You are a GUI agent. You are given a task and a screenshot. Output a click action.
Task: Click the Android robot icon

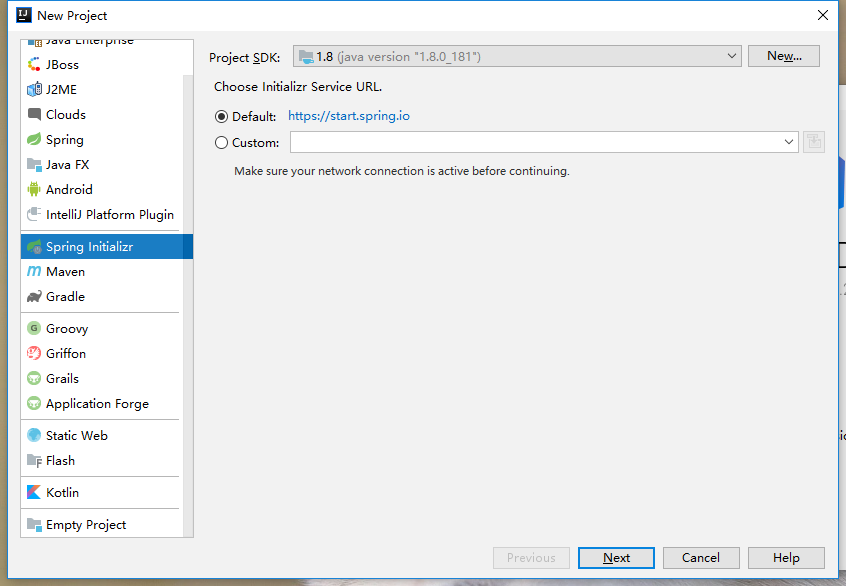(34, 189)
